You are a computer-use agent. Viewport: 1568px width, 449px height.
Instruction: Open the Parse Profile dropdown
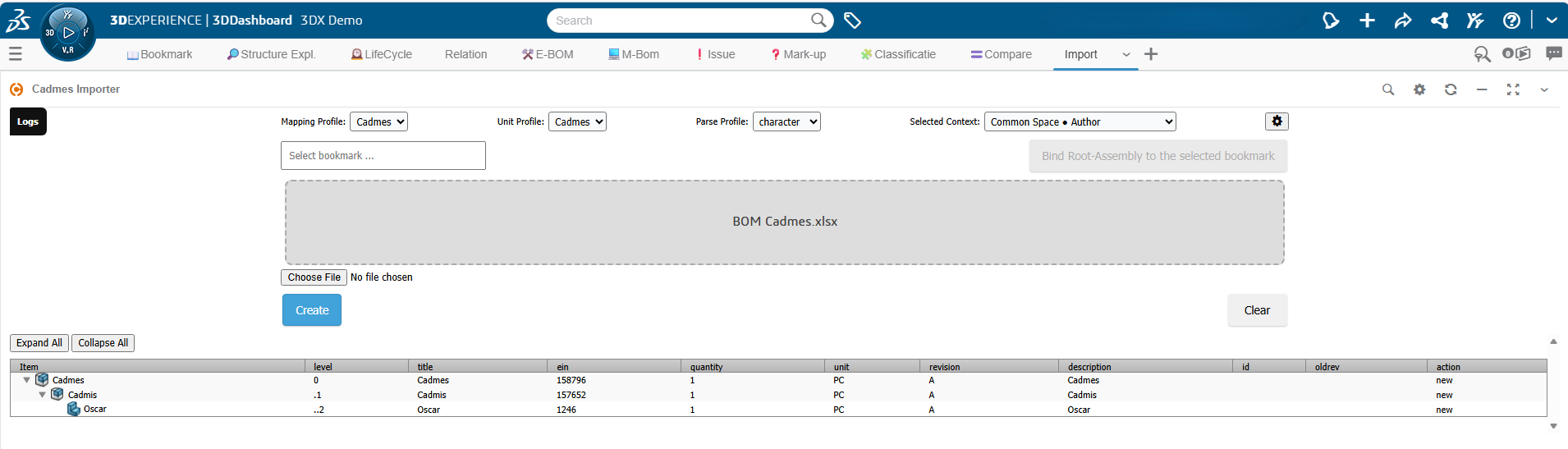786,121
